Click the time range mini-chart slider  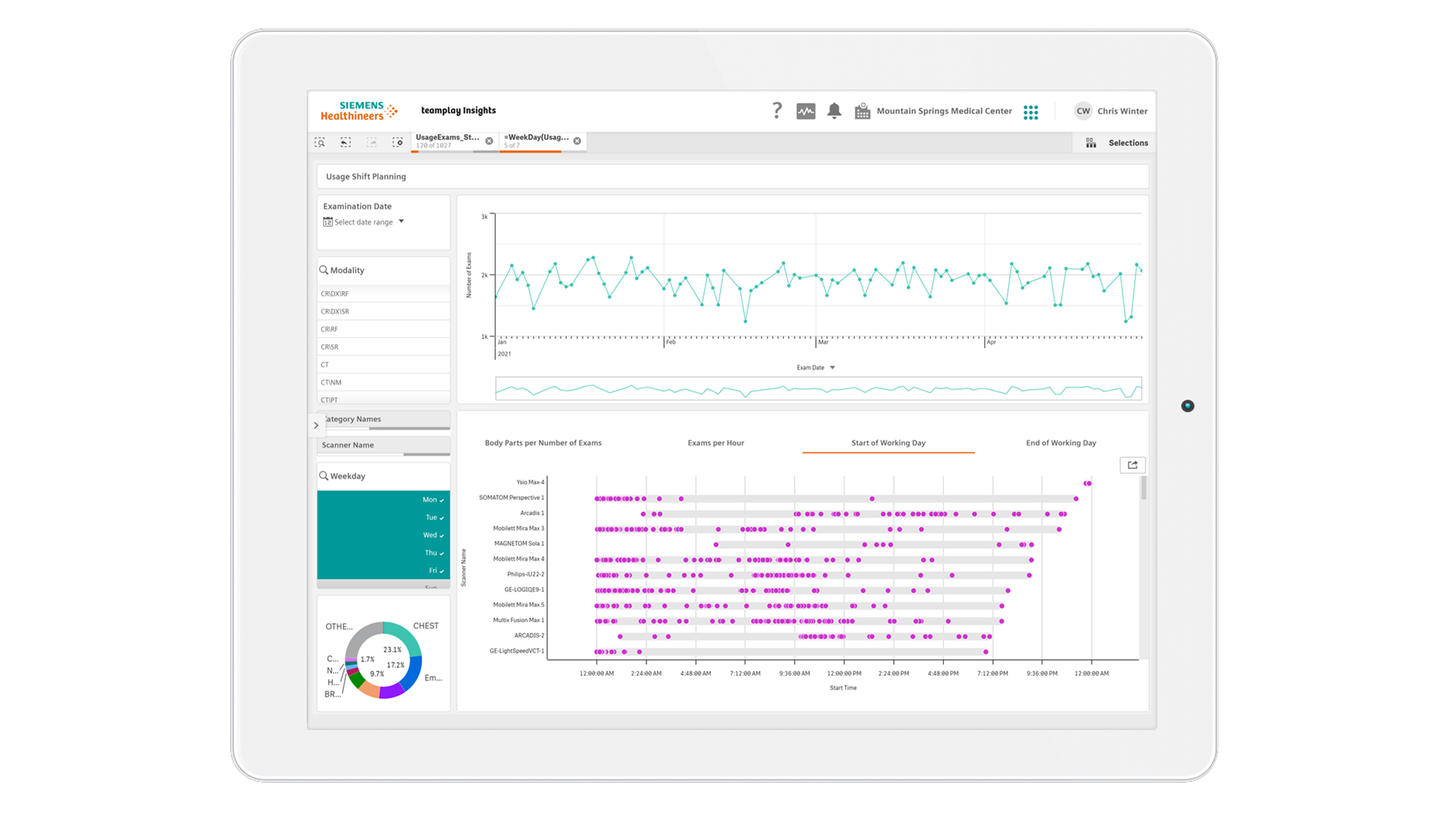[x=818, y=389]
